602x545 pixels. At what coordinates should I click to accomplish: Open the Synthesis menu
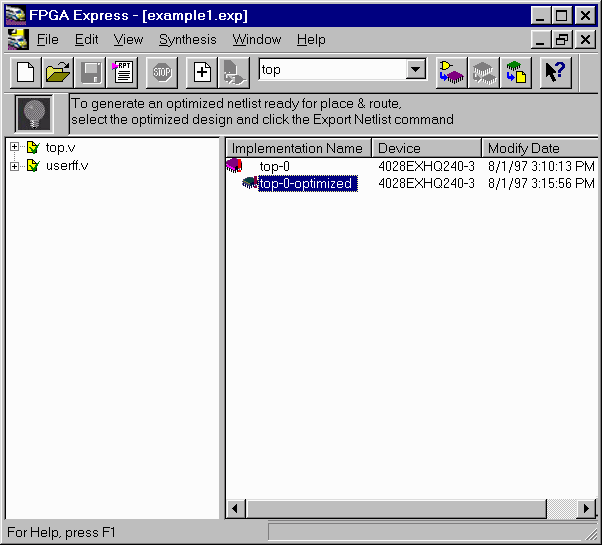point(187,40)
